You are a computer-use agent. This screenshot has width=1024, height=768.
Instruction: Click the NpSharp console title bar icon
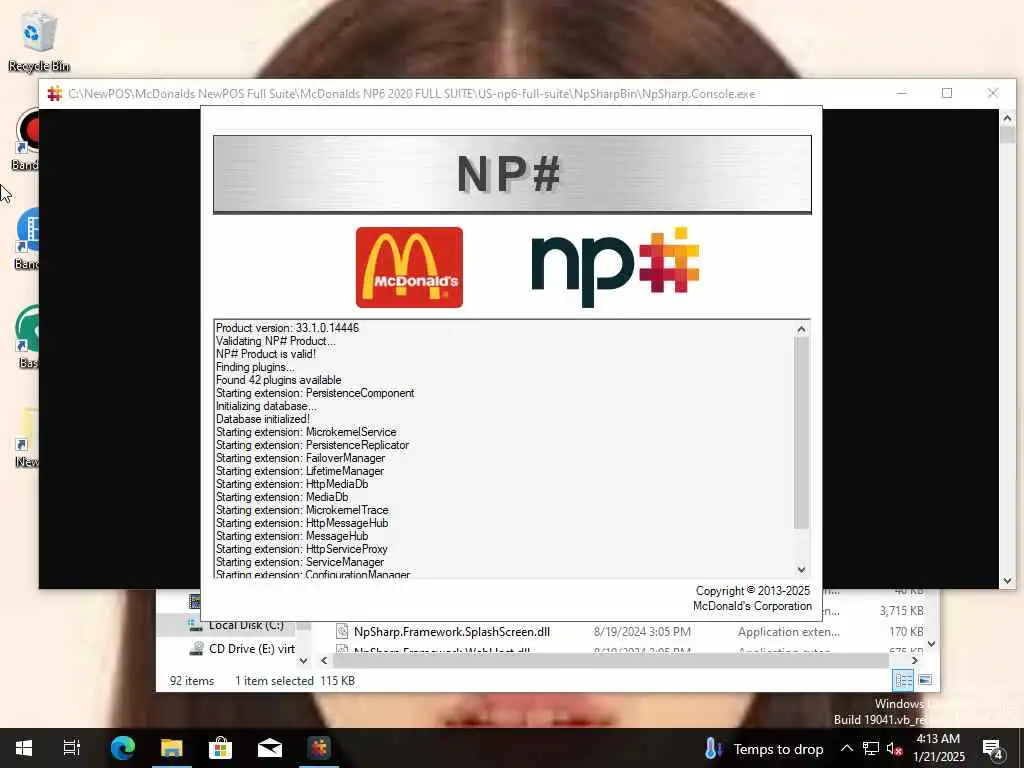(55, 94)
